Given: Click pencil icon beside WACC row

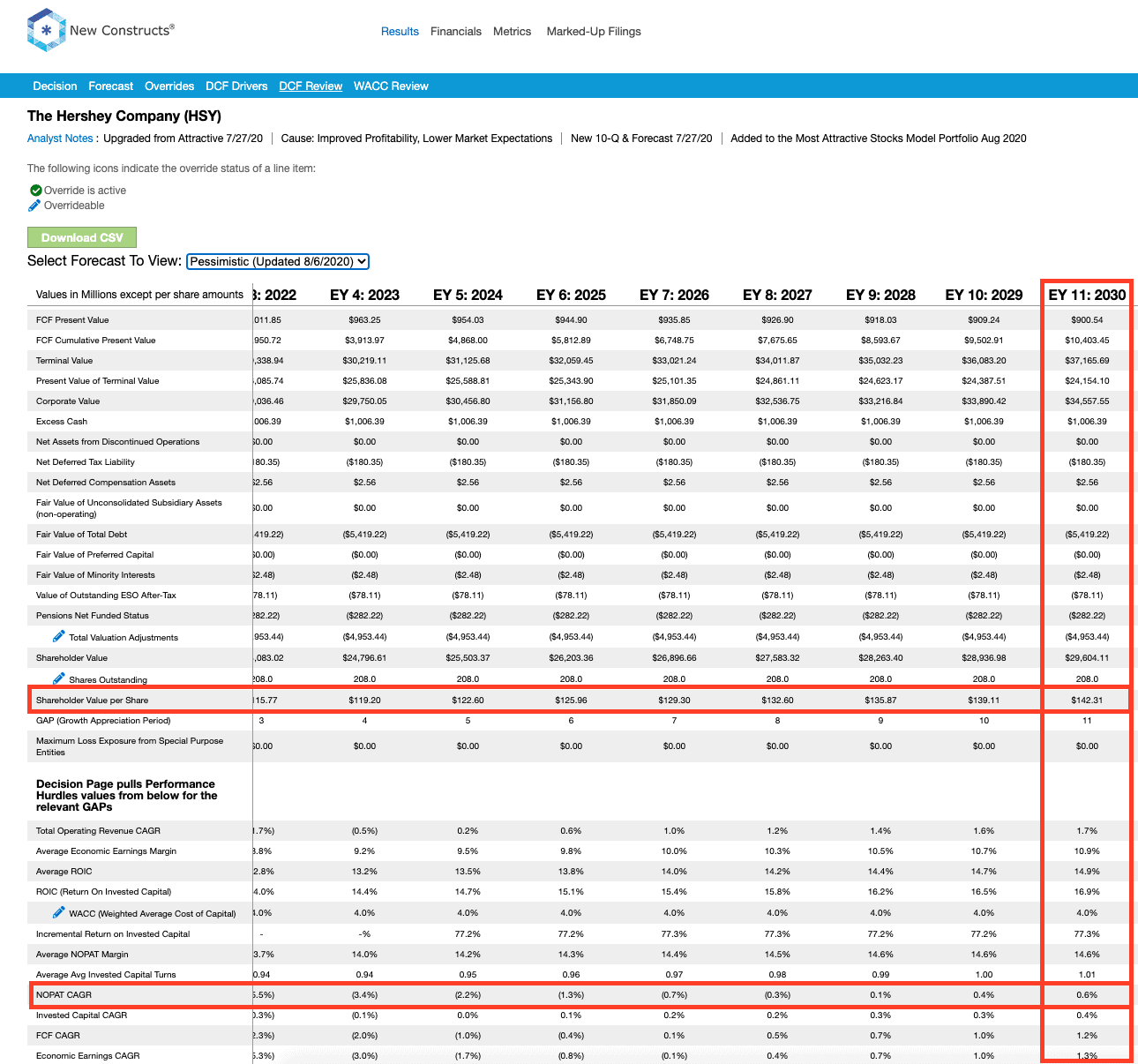Looking at the screenshot, I should [59, 912].
